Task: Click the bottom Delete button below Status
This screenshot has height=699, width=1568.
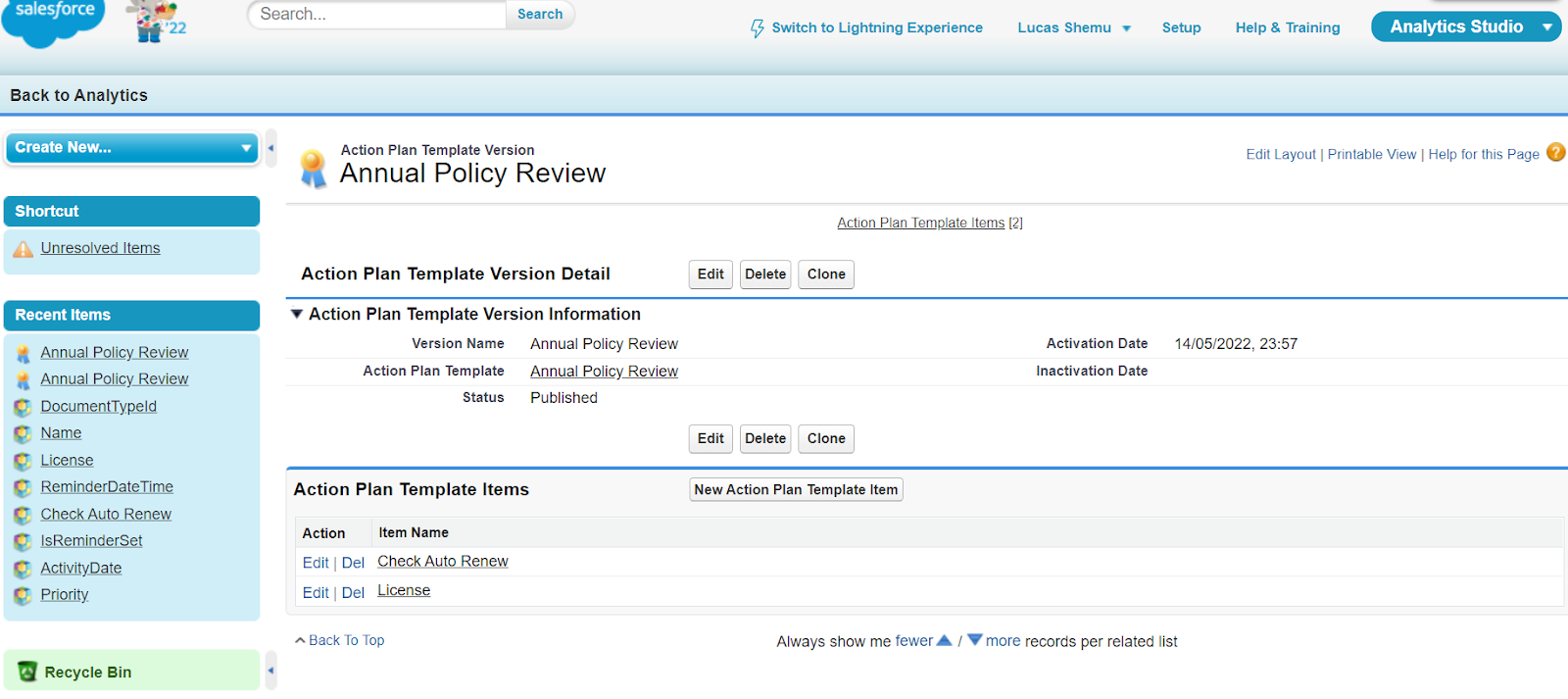Action: [x=765, y=439]
